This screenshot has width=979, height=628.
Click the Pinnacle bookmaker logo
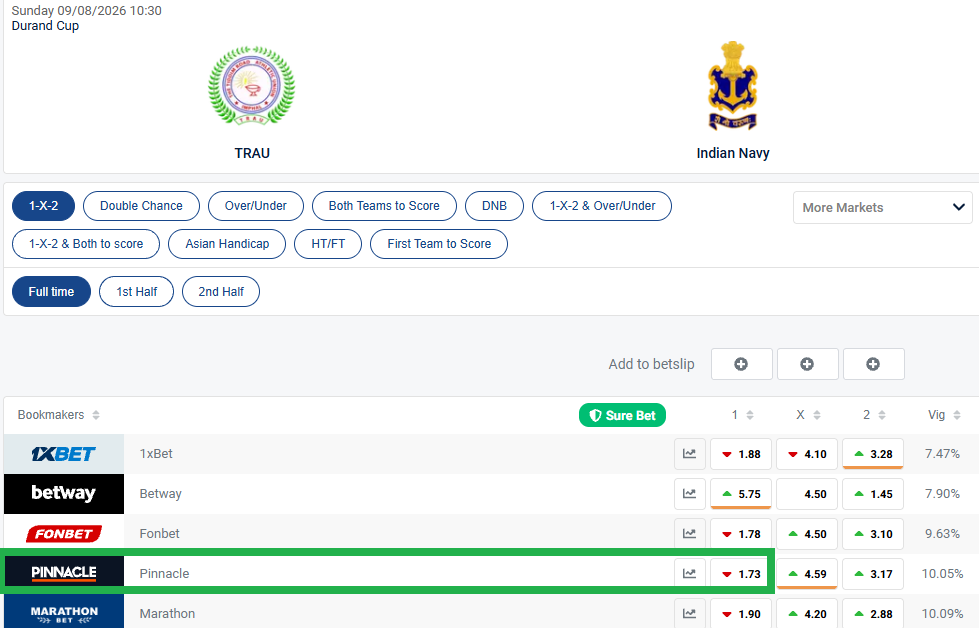pos(64,572)
